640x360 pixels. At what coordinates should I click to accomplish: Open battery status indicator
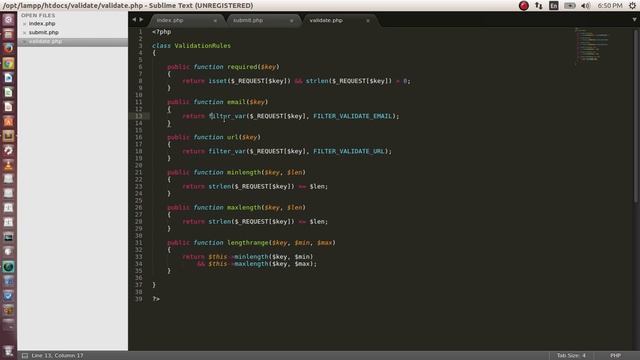pos(569,6)
